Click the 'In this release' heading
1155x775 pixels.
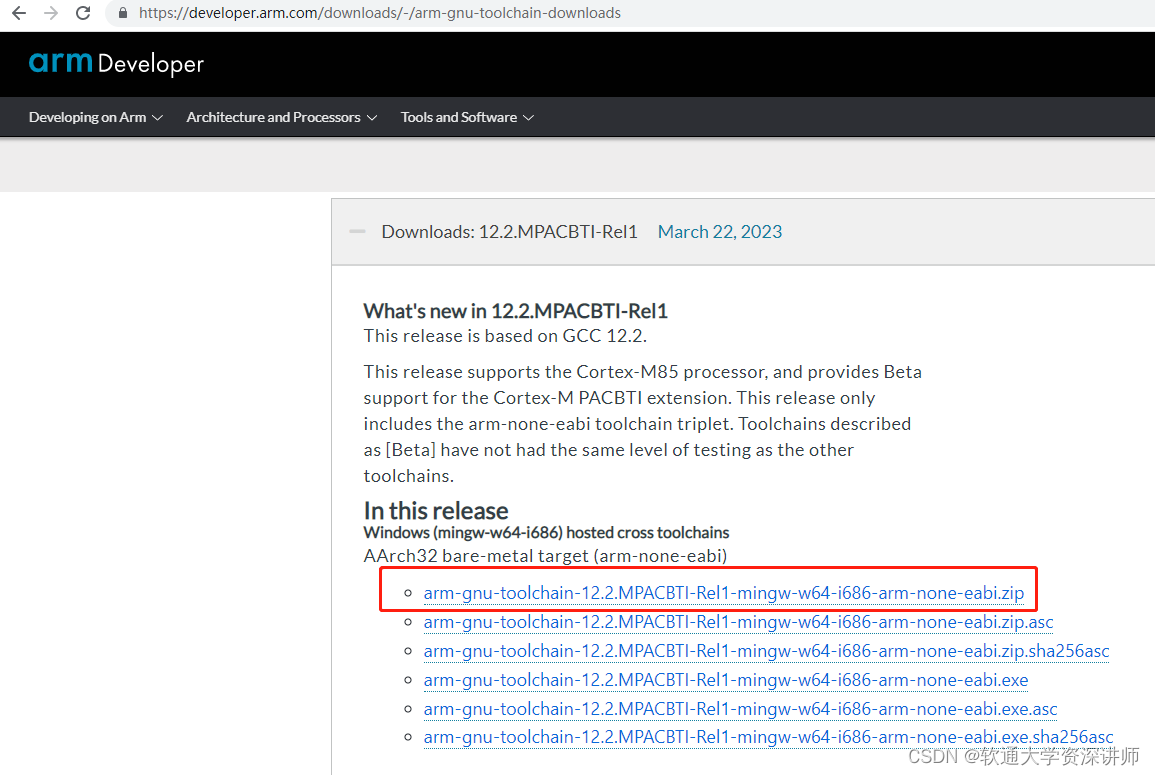coord(436,511)
